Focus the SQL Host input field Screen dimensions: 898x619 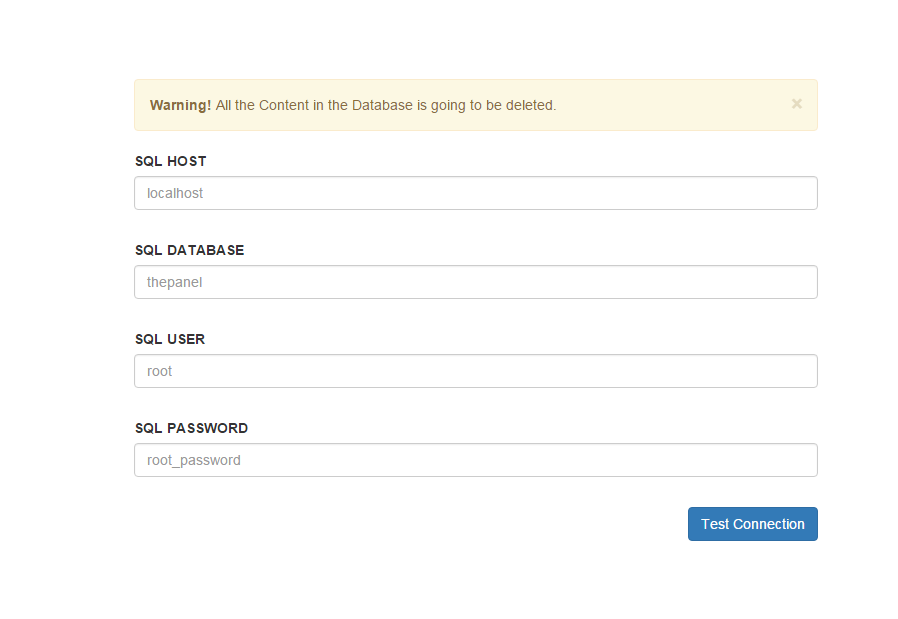click(476, 193)
